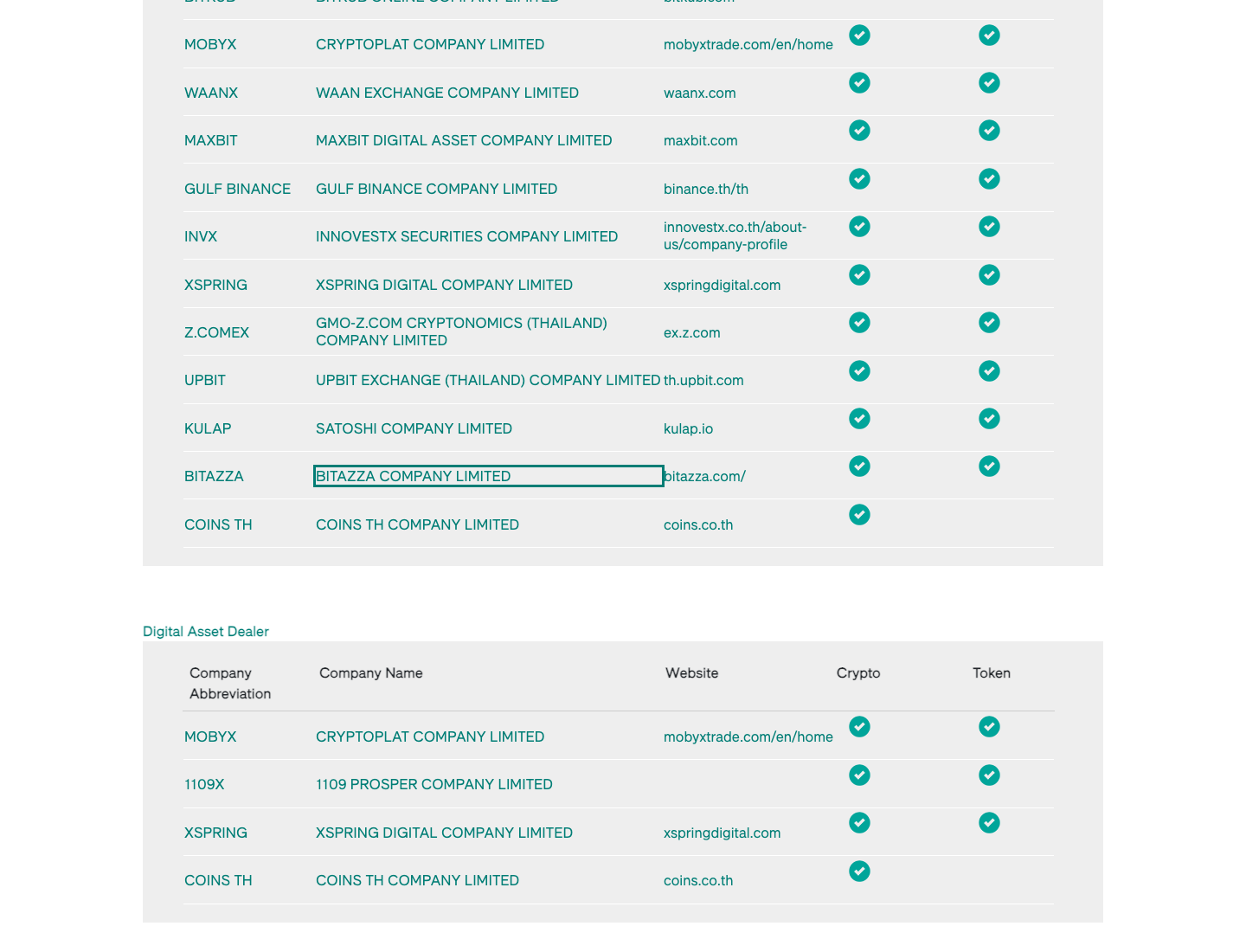Open the waanx.com website link
Image resolution: width=1246 pixels, height=952 pixels.
pyautogui.click(x=699, y=93)
